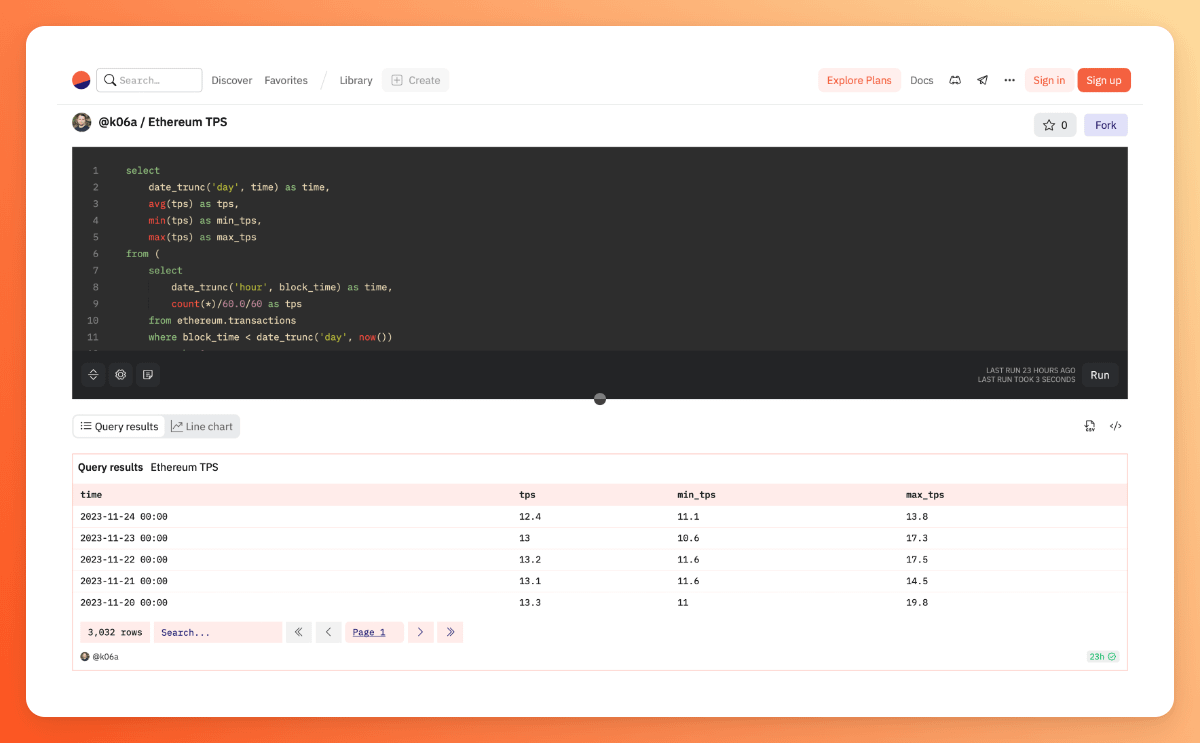
Task: Click the embed code icon
Action: (x=1116, y=426)
